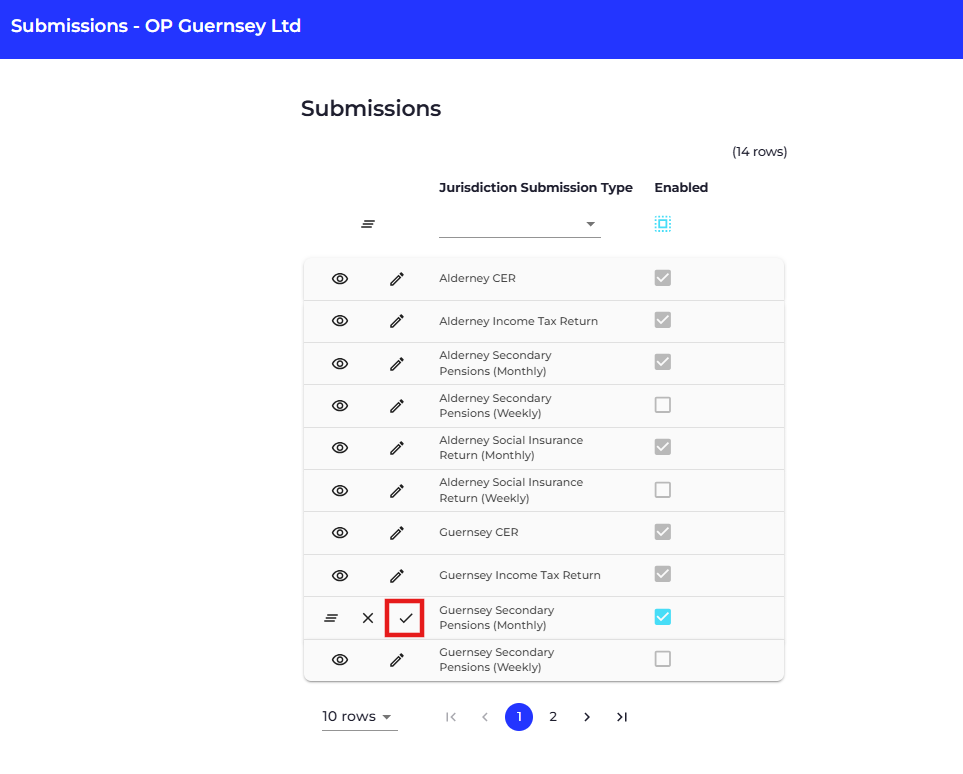Click lines icon in Guernsey Secondary Pensions (Monthly) row
The image size is (963, 774).
pyautogui.click(x=331, y=618)
